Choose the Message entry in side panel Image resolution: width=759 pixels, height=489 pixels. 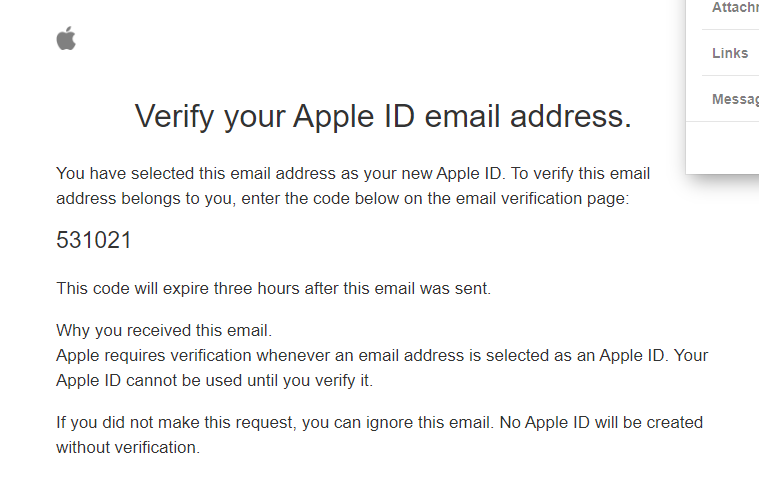point(735,99)
